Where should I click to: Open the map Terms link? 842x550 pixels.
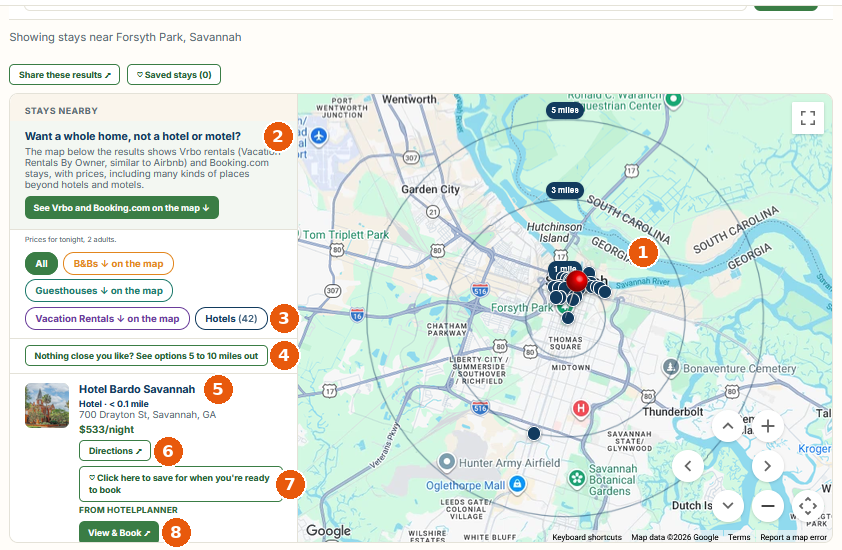(x=739, y=537)
